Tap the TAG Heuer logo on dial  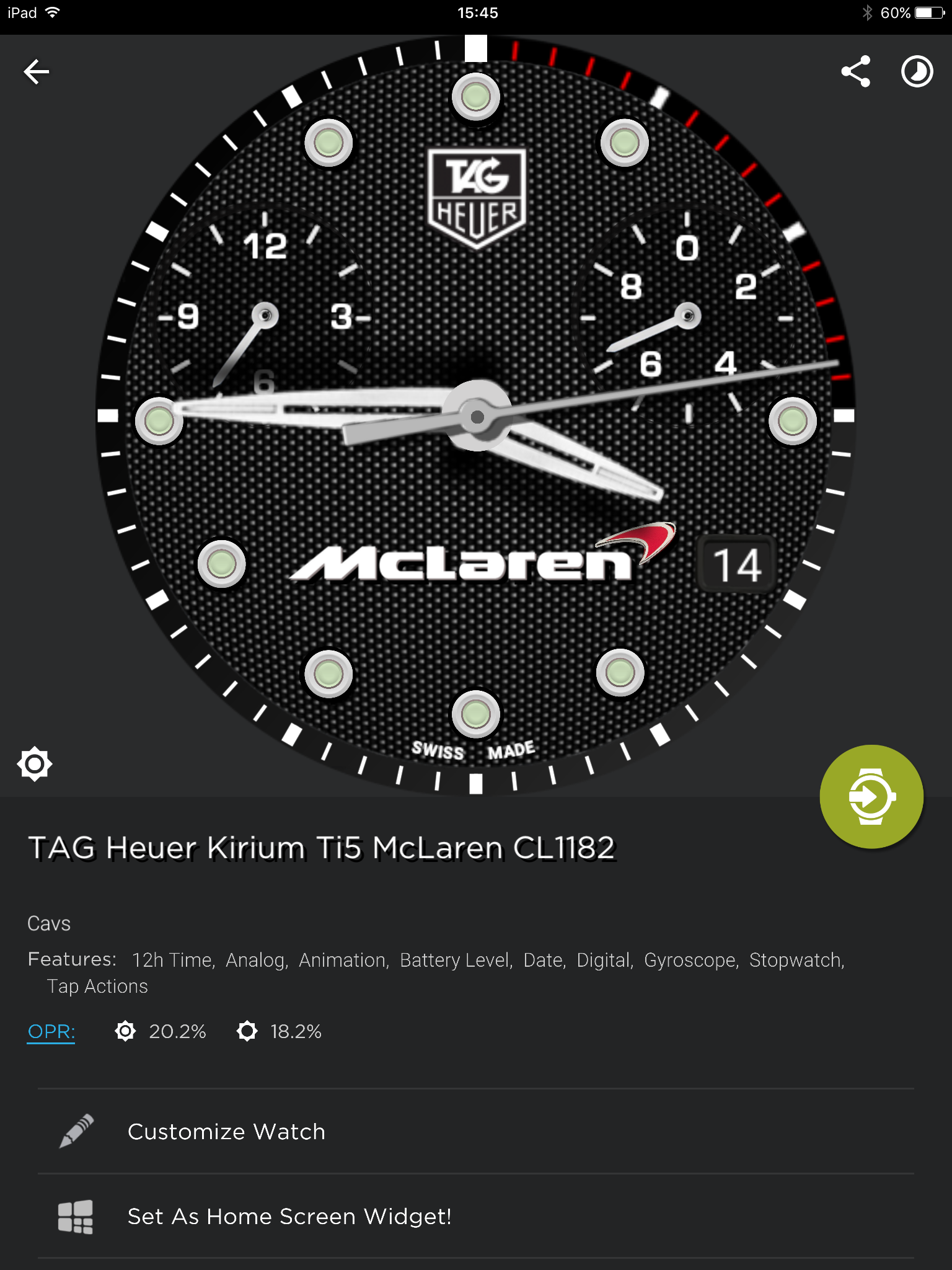[477, 198]
